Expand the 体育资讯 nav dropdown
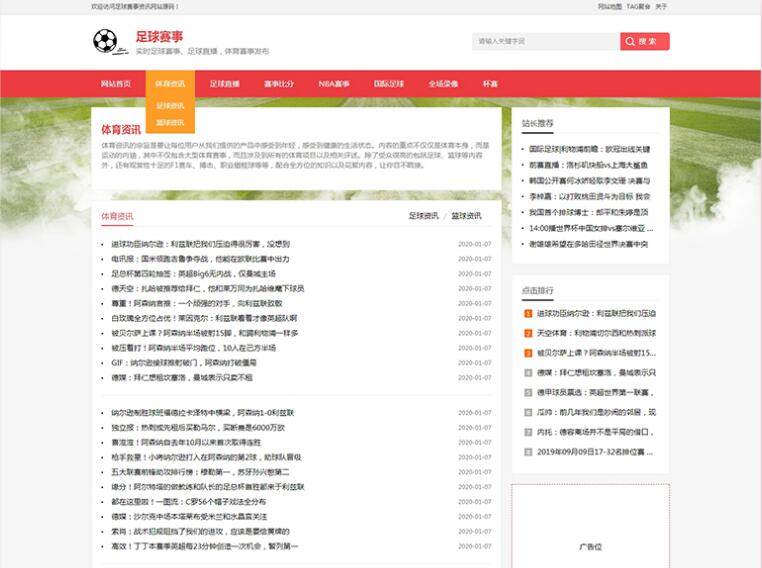 170,84
